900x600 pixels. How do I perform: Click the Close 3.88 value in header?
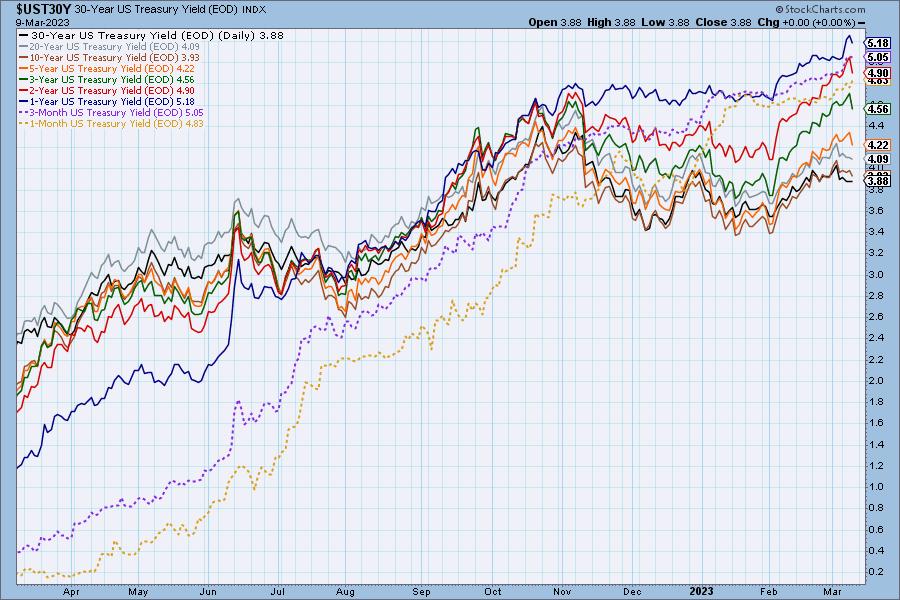pyautogui.click(x=723, y=22)
